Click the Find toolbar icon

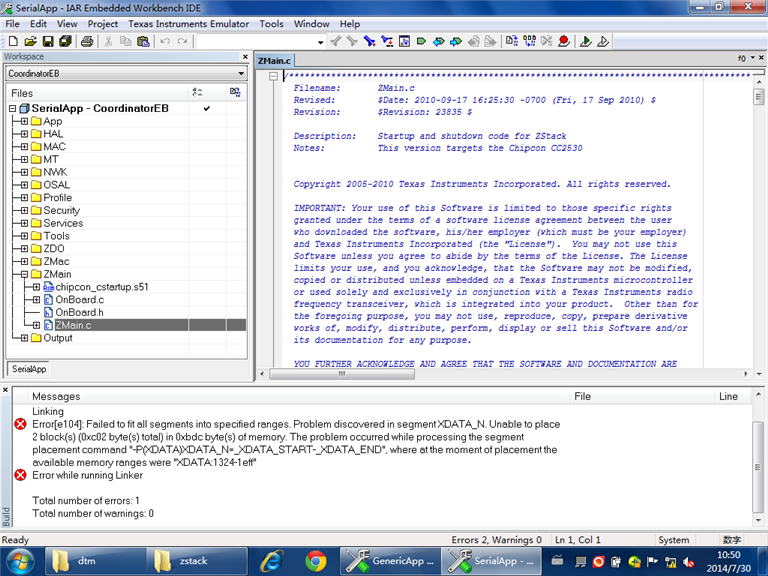370,42
